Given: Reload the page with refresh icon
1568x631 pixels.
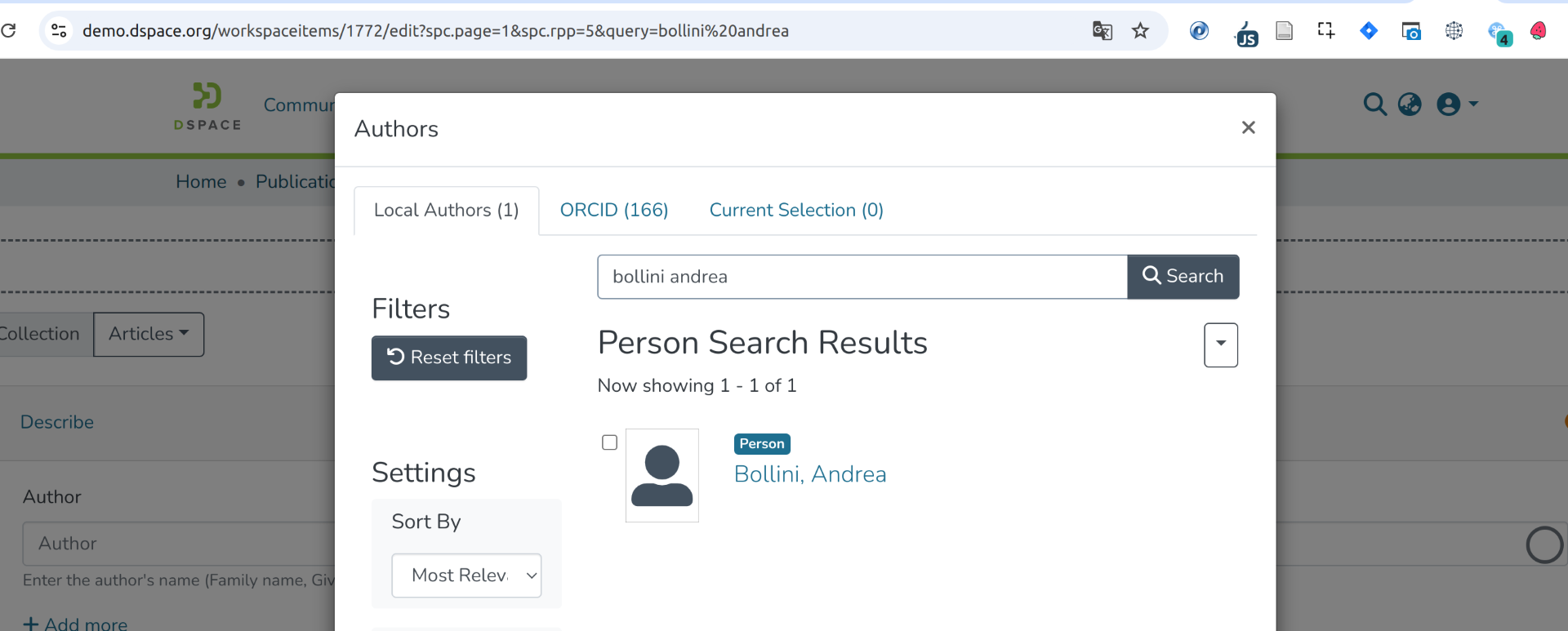Looking at the screenshot, I should click(9, 31).
